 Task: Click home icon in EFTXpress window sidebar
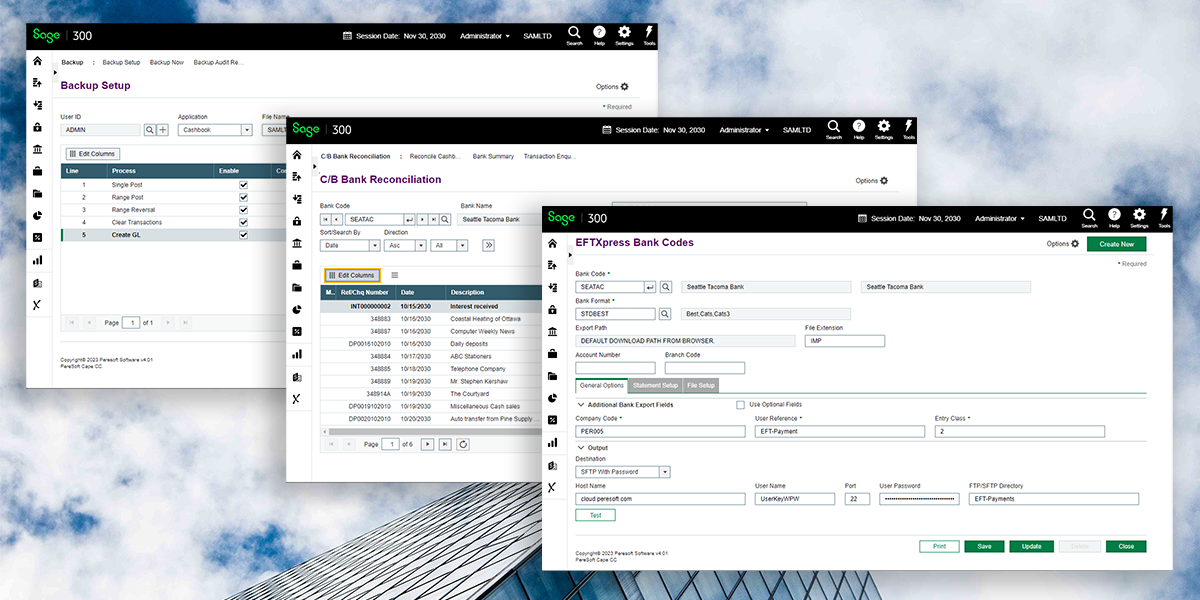coord(553,242)
